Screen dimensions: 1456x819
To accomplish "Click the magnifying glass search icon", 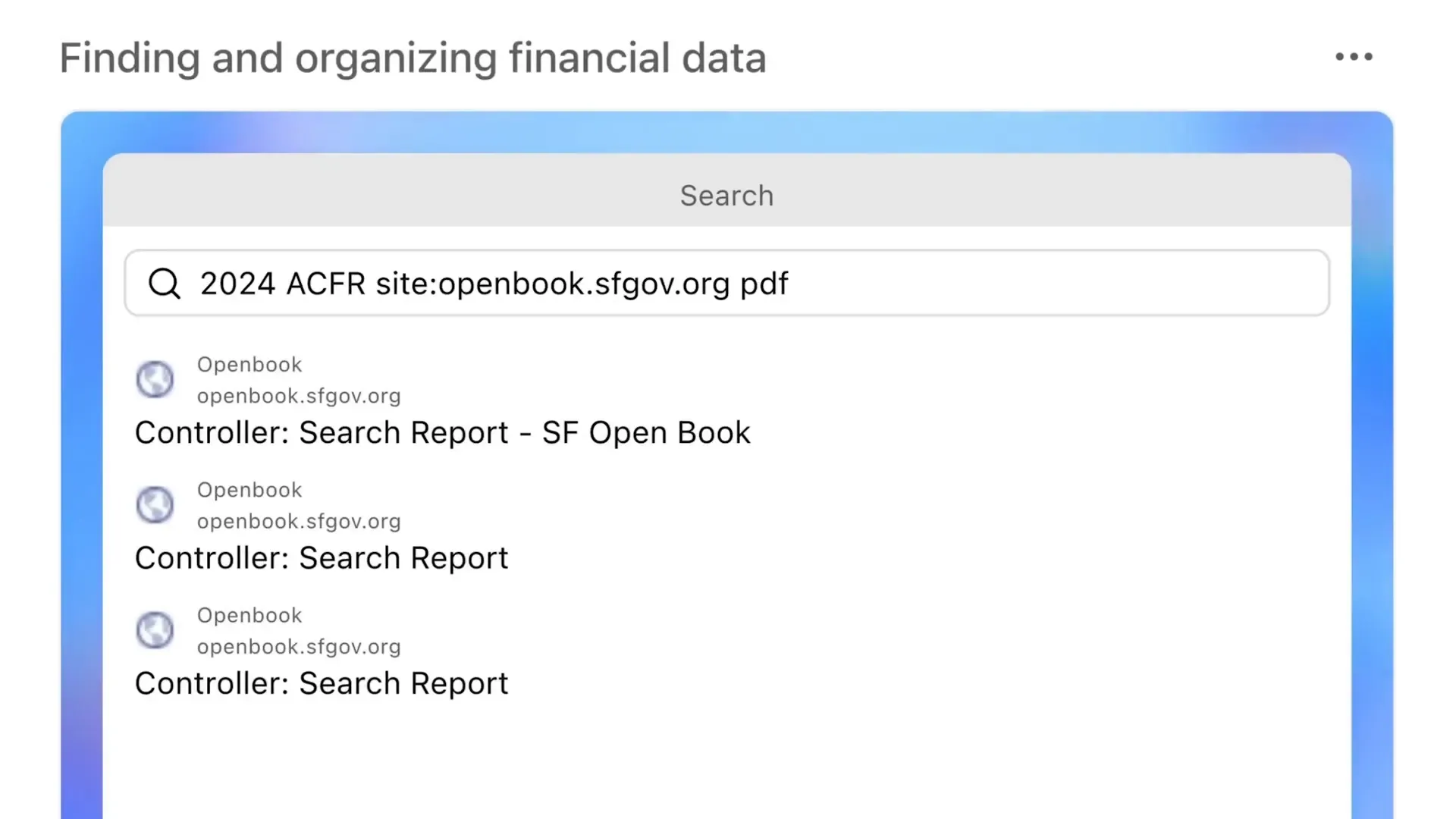I will coord(164,284).
